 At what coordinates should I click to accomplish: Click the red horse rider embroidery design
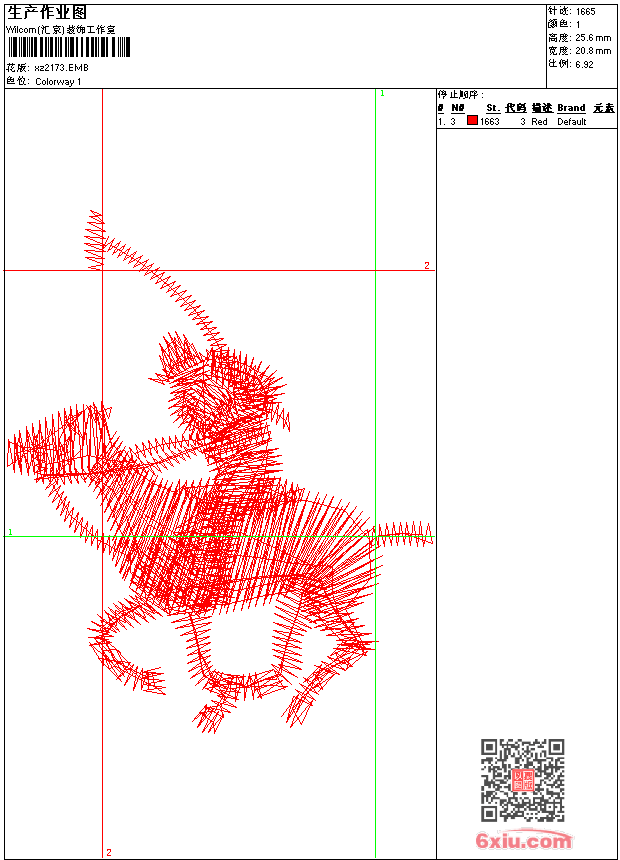[219, 472]
